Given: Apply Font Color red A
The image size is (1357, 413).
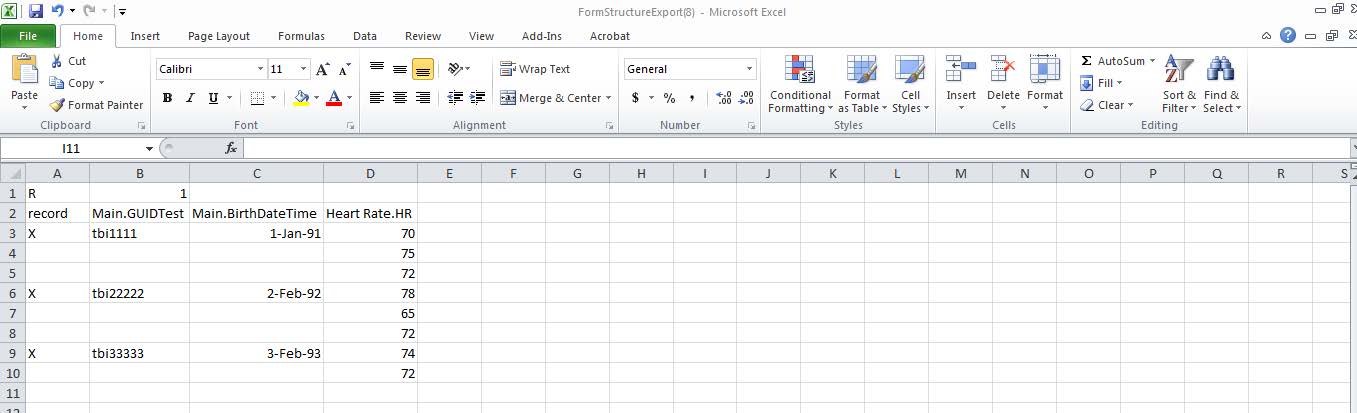Looking at the screenshot, I should click(x=334, y=98).
